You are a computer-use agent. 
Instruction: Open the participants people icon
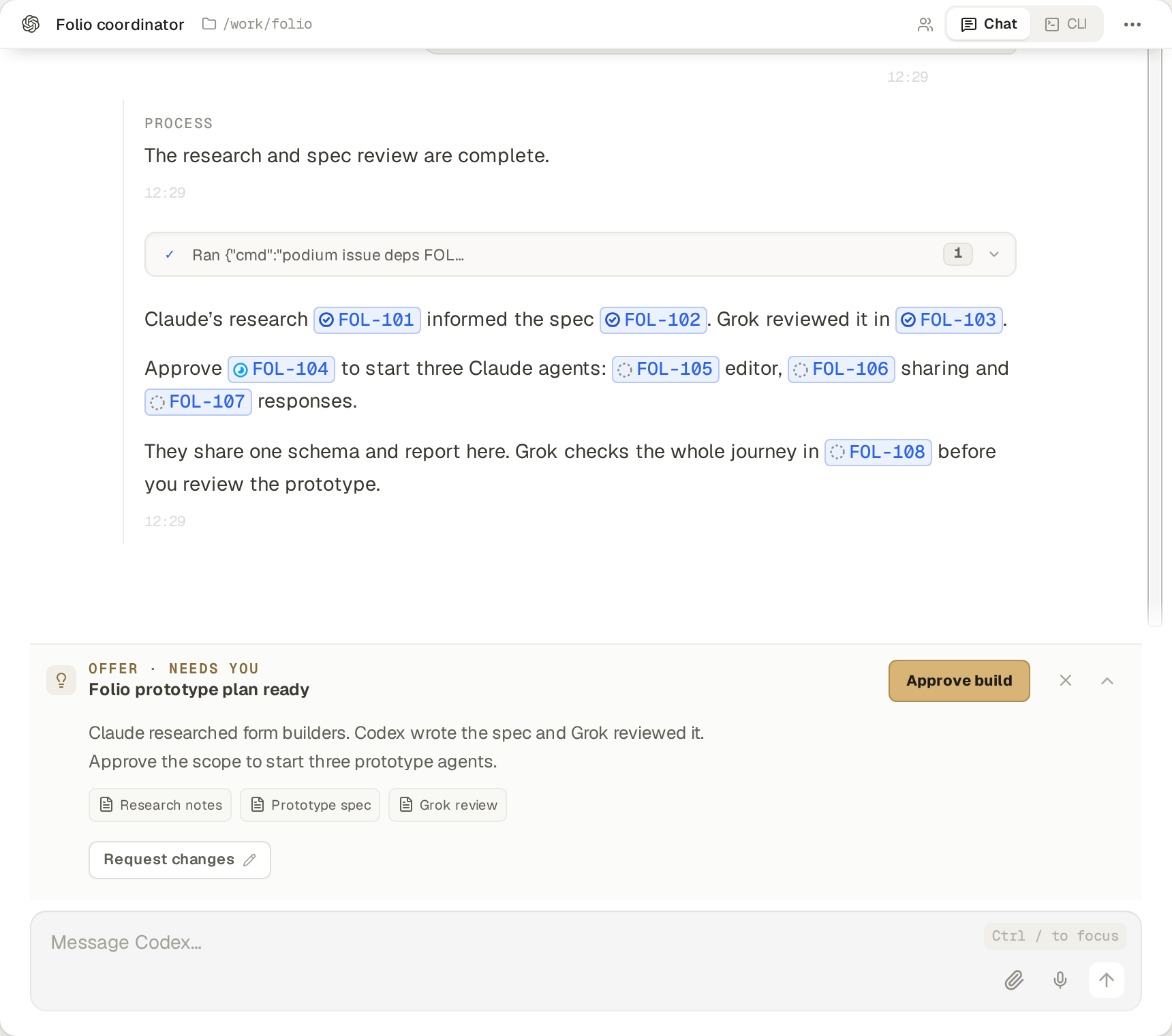[925, 25]
